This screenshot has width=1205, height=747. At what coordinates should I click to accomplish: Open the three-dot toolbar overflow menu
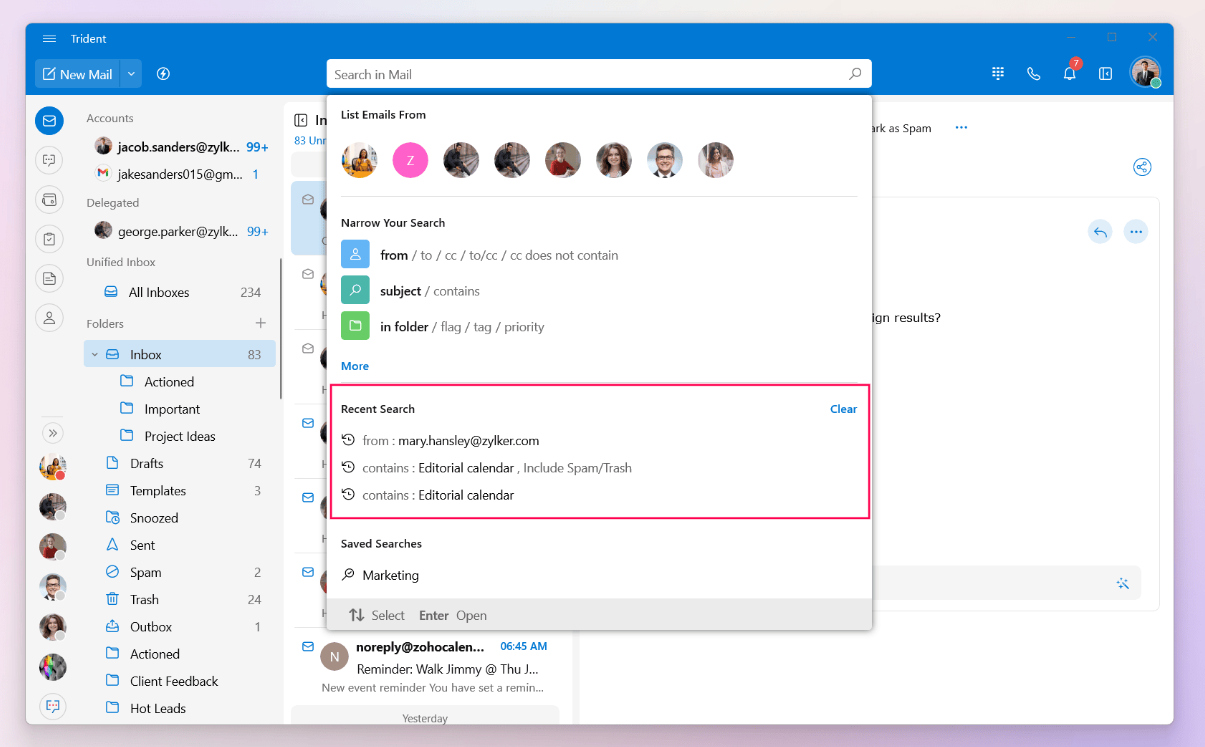(961, 128)
